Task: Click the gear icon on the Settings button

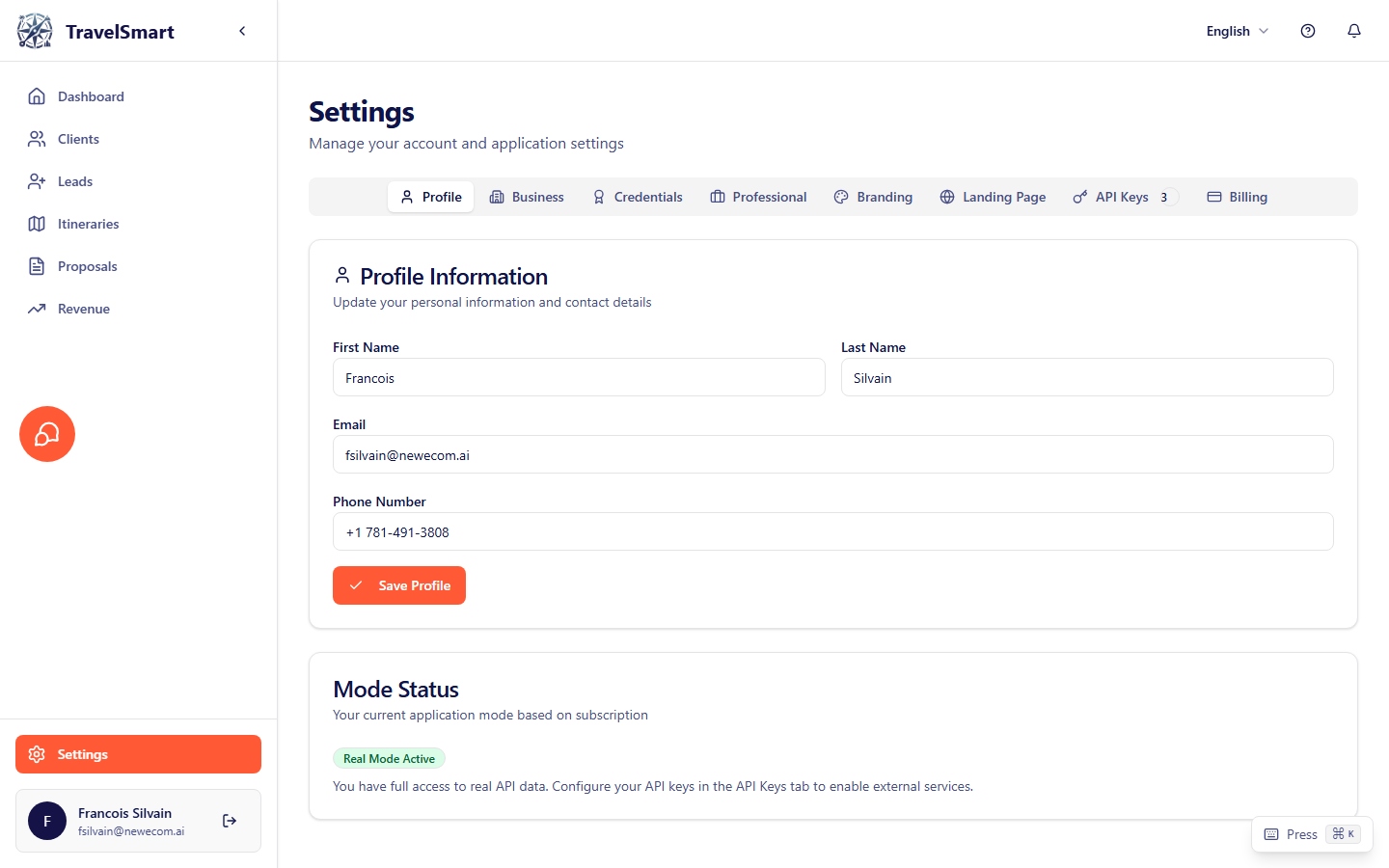Action: [37, 754]
